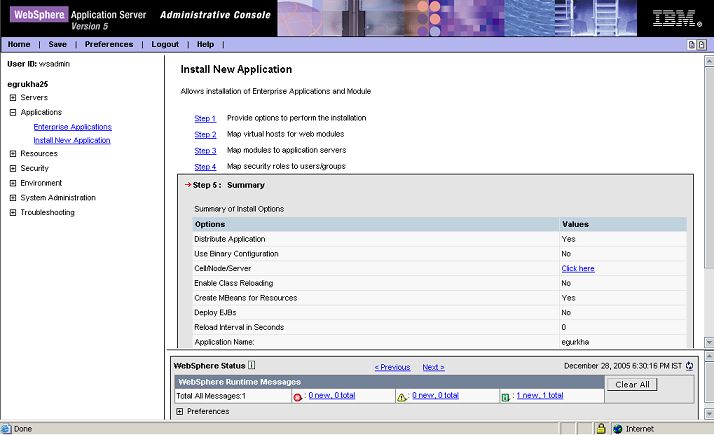Expand the Servers tree node
The height and width of the screenshot is (435, 714).
[x=13, y=97]
